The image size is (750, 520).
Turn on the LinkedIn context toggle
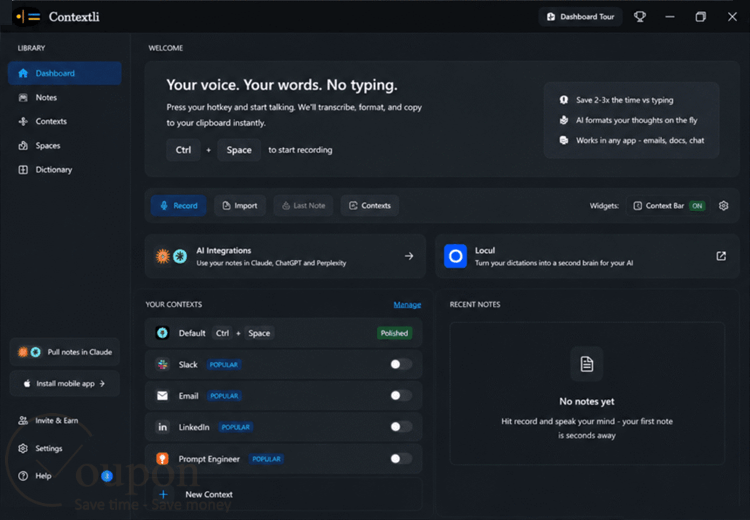click(x=401, y=427)
